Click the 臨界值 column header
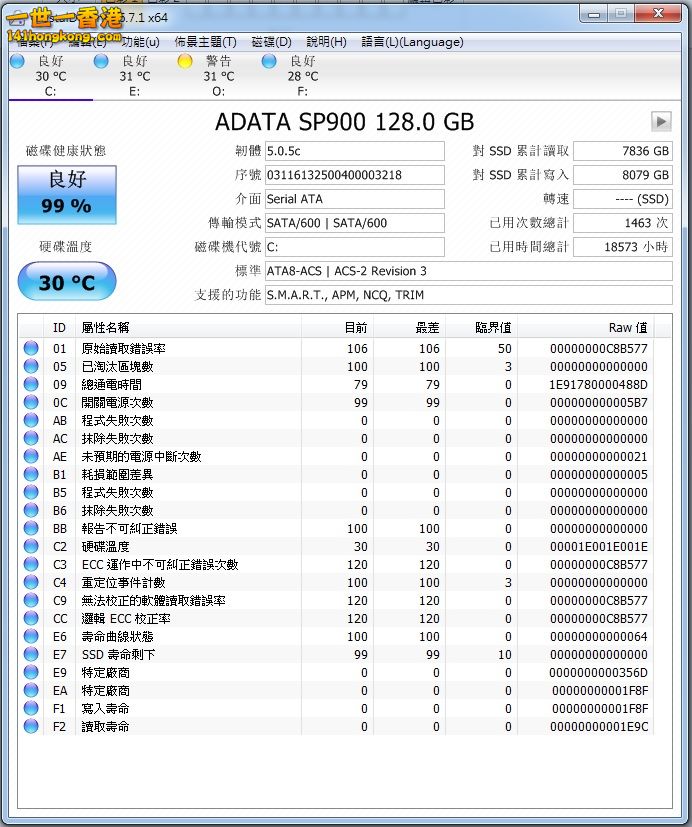Viewport: 692px width, 827px height. [x=482, y=328]
